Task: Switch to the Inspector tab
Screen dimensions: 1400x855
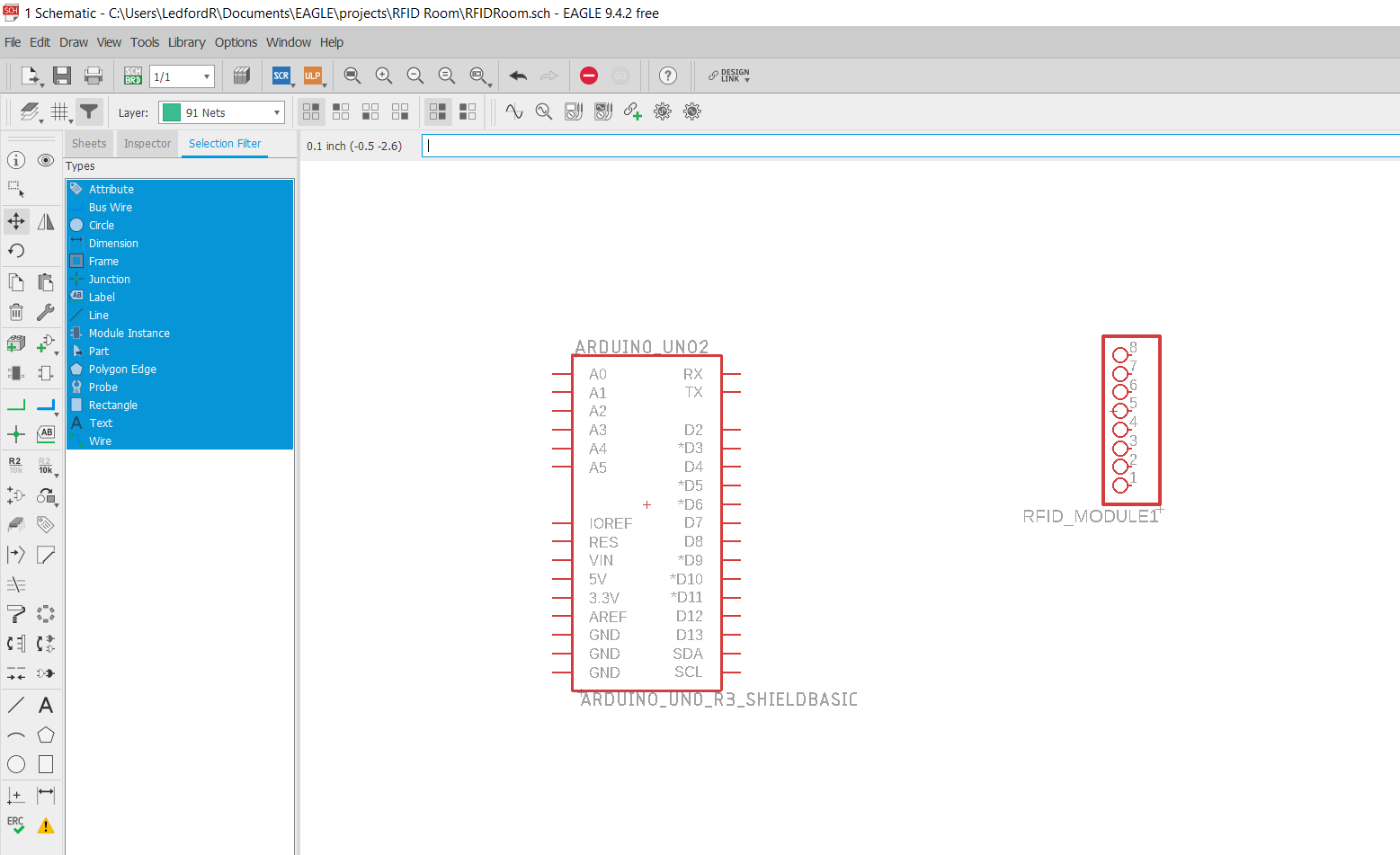Action: [147, 144]
